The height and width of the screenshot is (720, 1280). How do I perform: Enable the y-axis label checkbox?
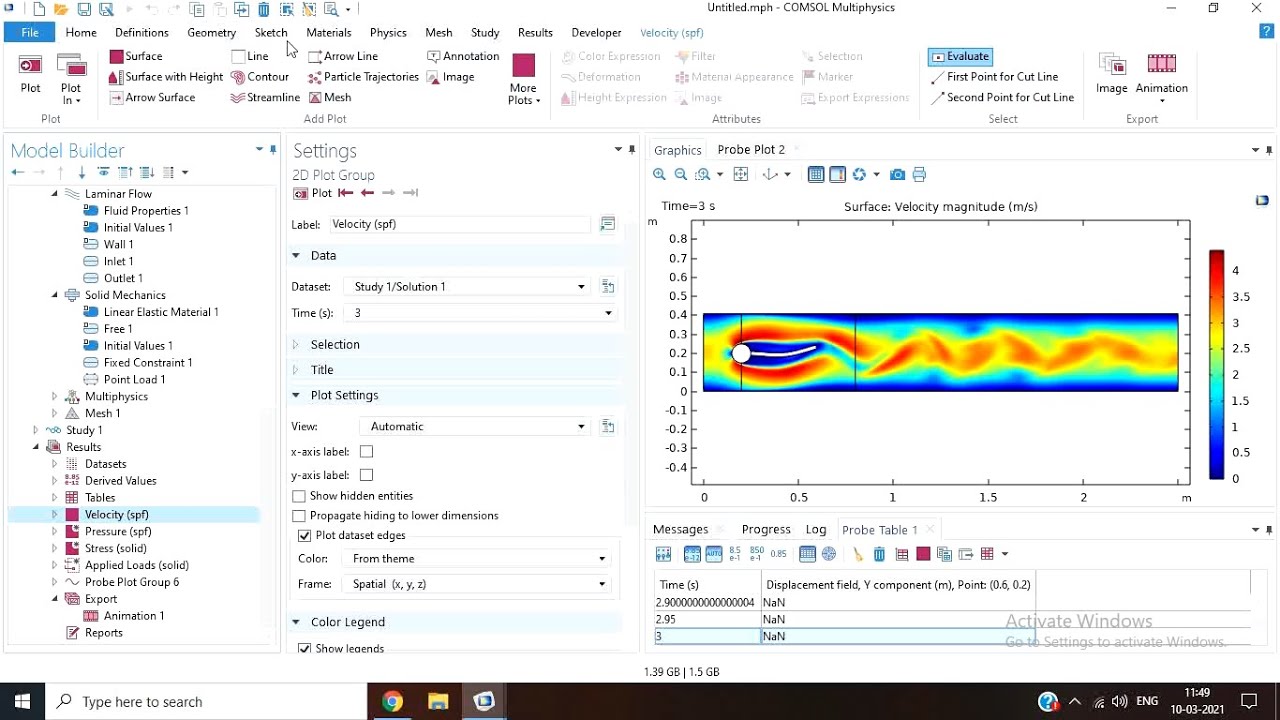tap(367, 475)
